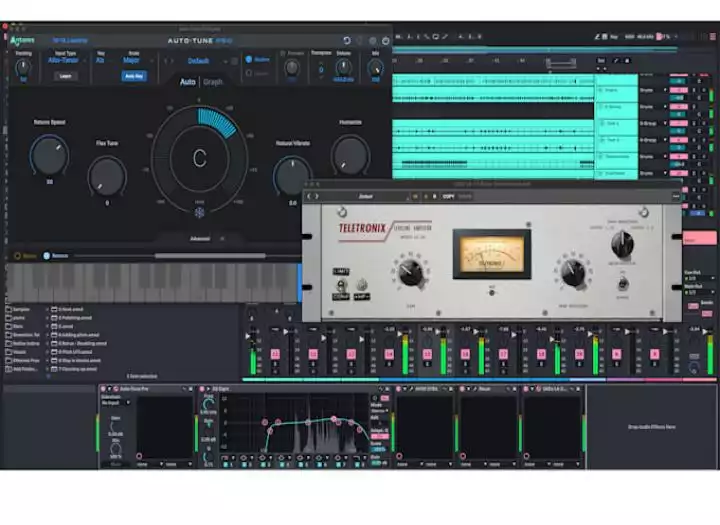Open the LA-2A preset name dropdown
The width and height of the screenshot is (720, 525).
366,197
